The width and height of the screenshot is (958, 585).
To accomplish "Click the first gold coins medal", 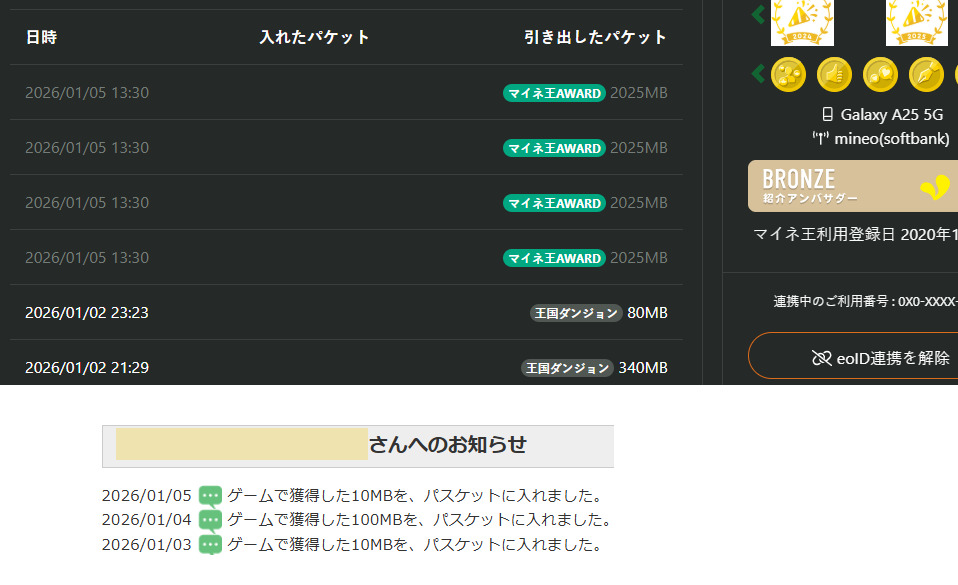I will (x=788, y=74).
